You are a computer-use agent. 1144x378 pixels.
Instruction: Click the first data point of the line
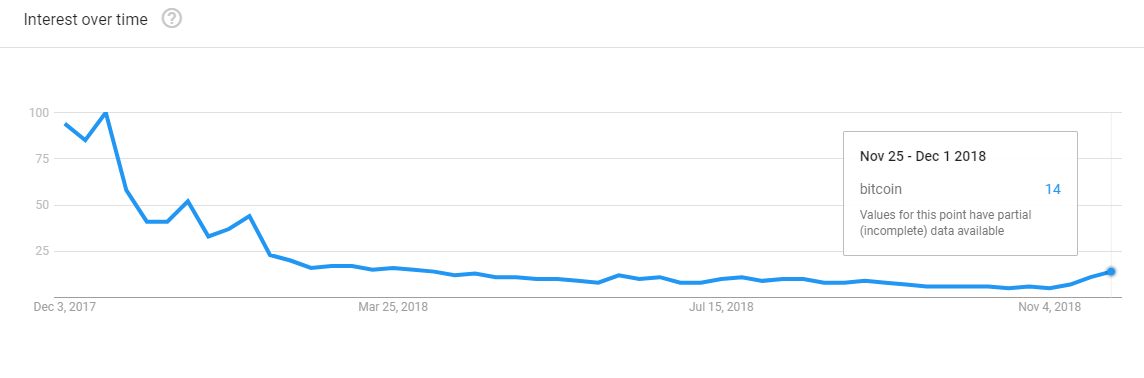click(x=66, y=124)
